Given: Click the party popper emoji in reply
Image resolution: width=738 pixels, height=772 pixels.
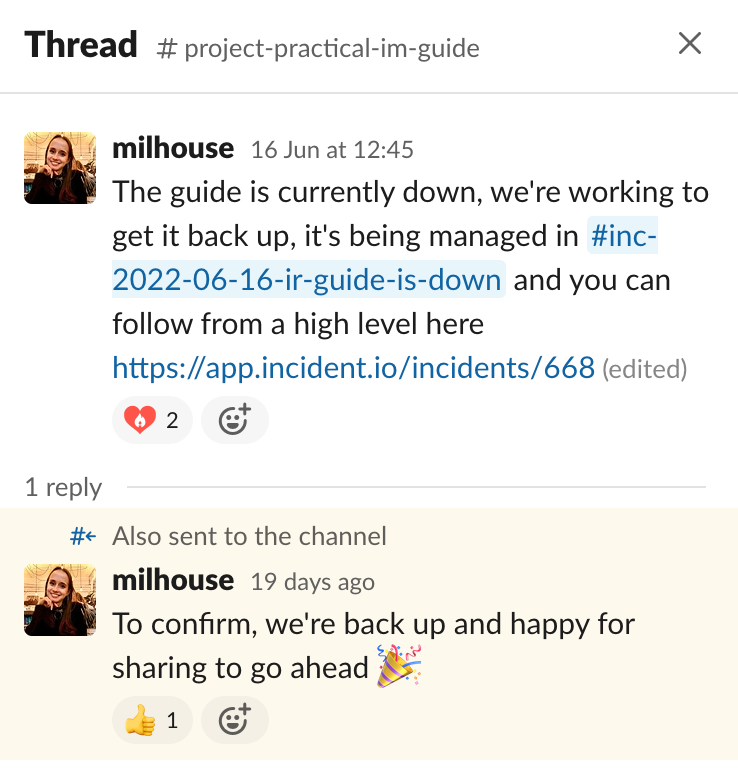Looking at the screenshot, I should click(x=399, y=666).
